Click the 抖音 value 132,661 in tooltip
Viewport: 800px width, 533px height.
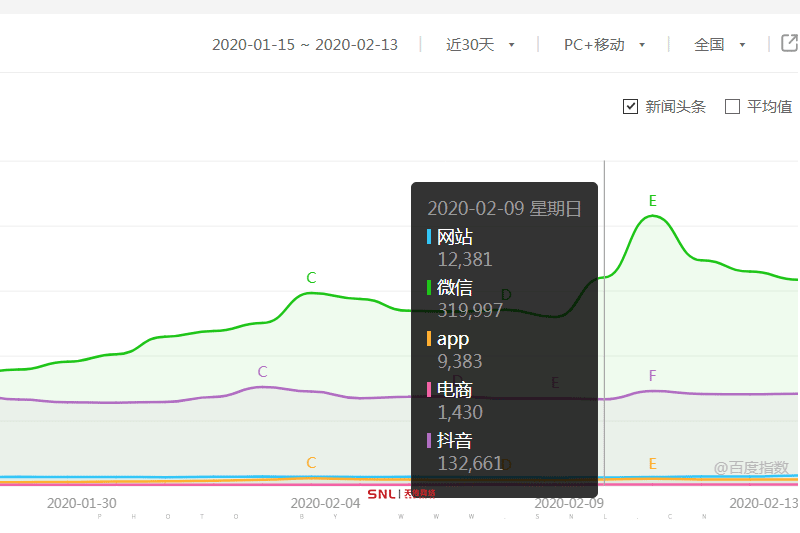tap(470, 463)
